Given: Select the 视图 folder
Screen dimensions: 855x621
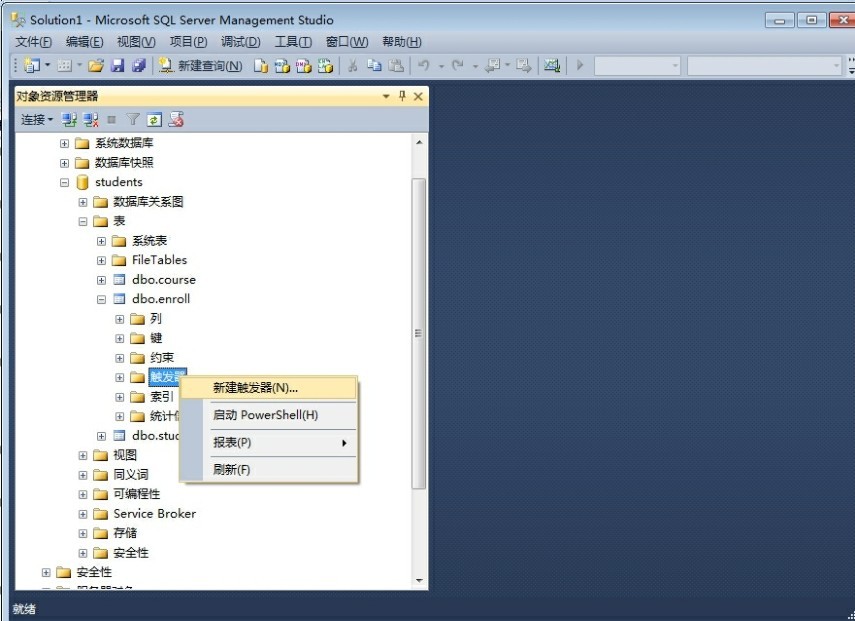Looking at the screenshot, I should click(125, 455).
